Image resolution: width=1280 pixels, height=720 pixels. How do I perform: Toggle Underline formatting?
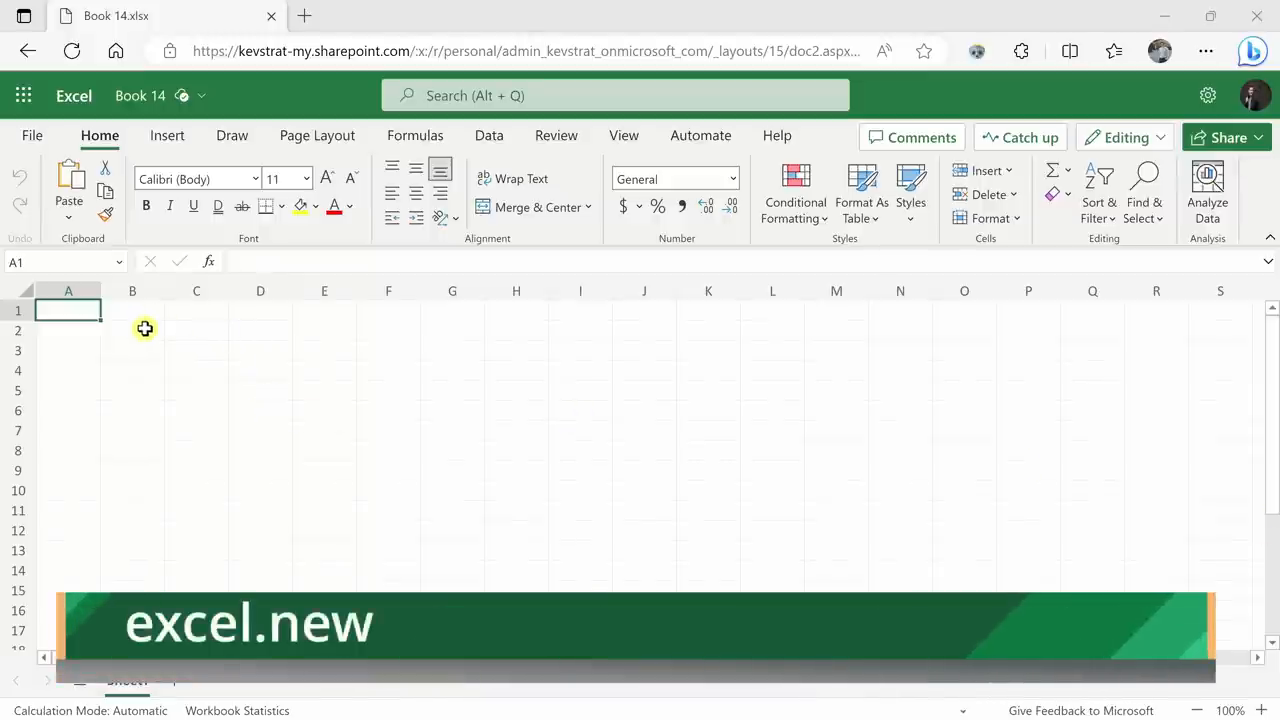tap(194, 206)
